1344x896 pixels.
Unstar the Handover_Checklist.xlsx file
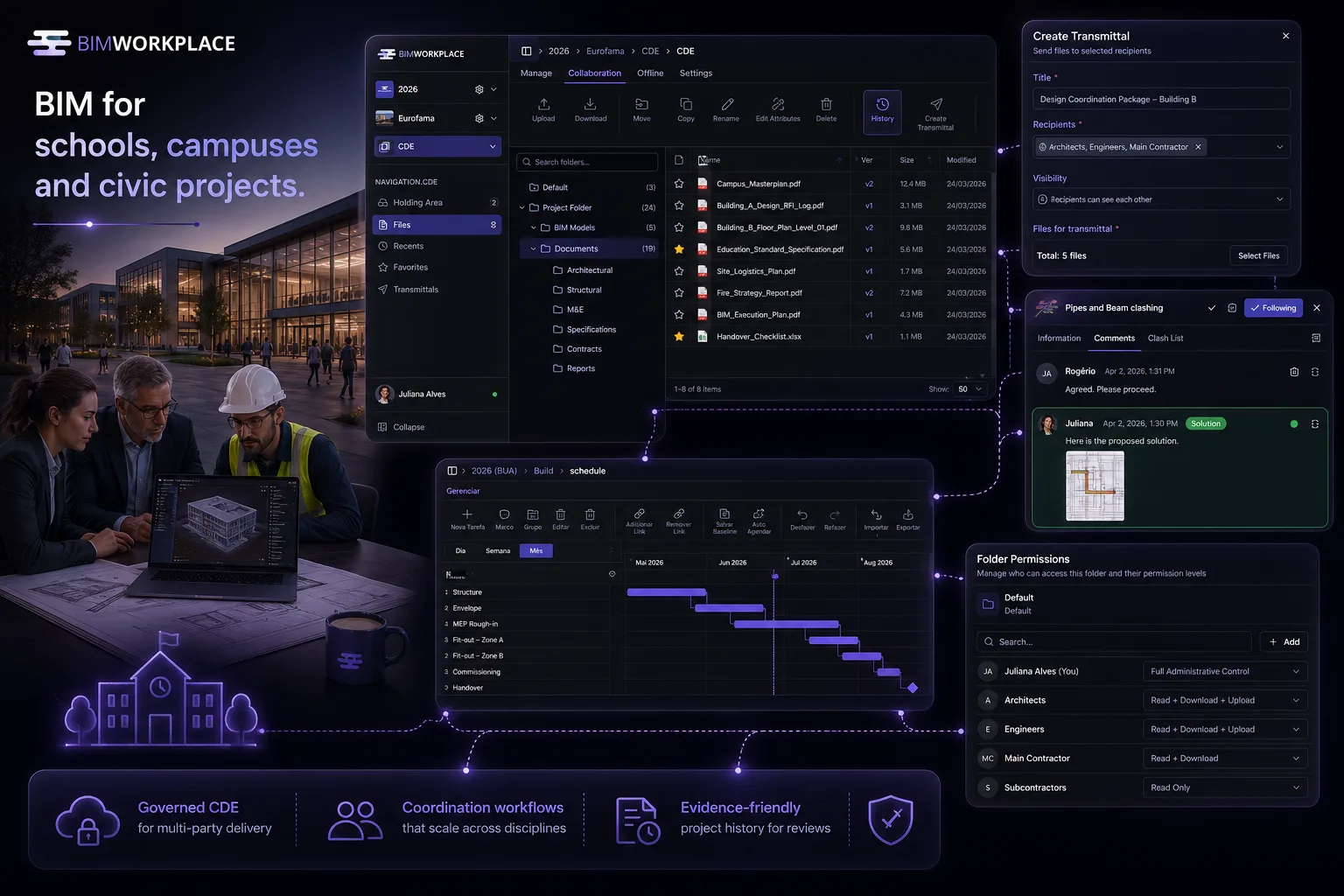pyautogui.click(x=679, y=337)
